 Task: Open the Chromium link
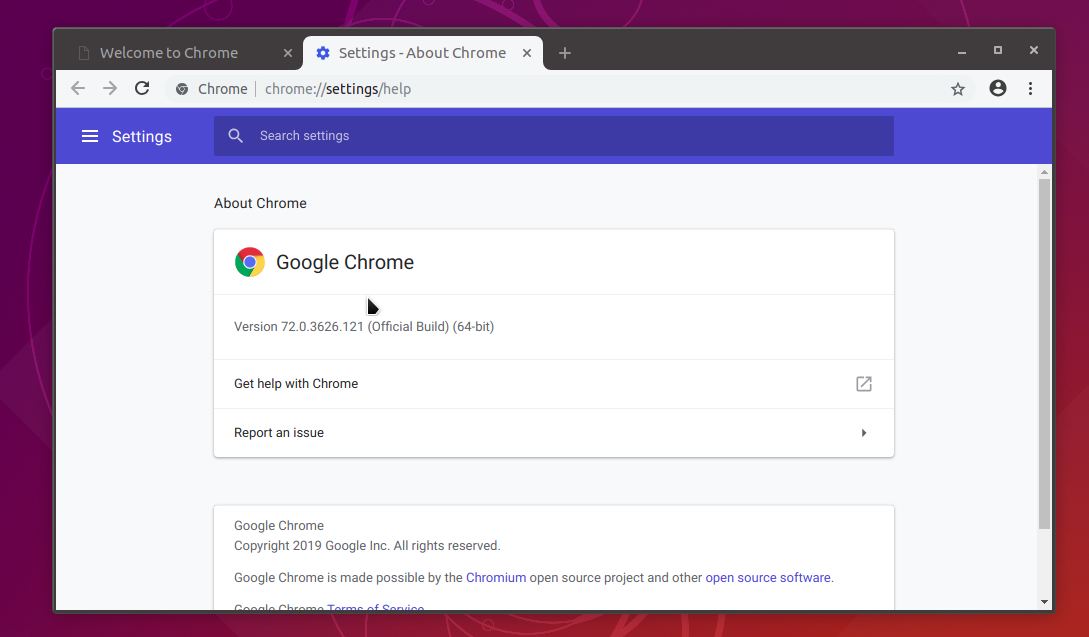tap(496, 577)
